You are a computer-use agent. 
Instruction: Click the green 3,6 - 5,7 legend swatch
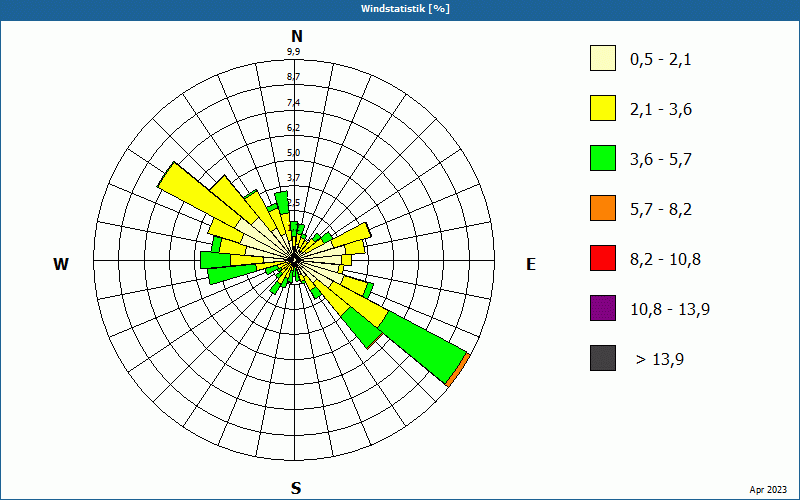point(603,158)
